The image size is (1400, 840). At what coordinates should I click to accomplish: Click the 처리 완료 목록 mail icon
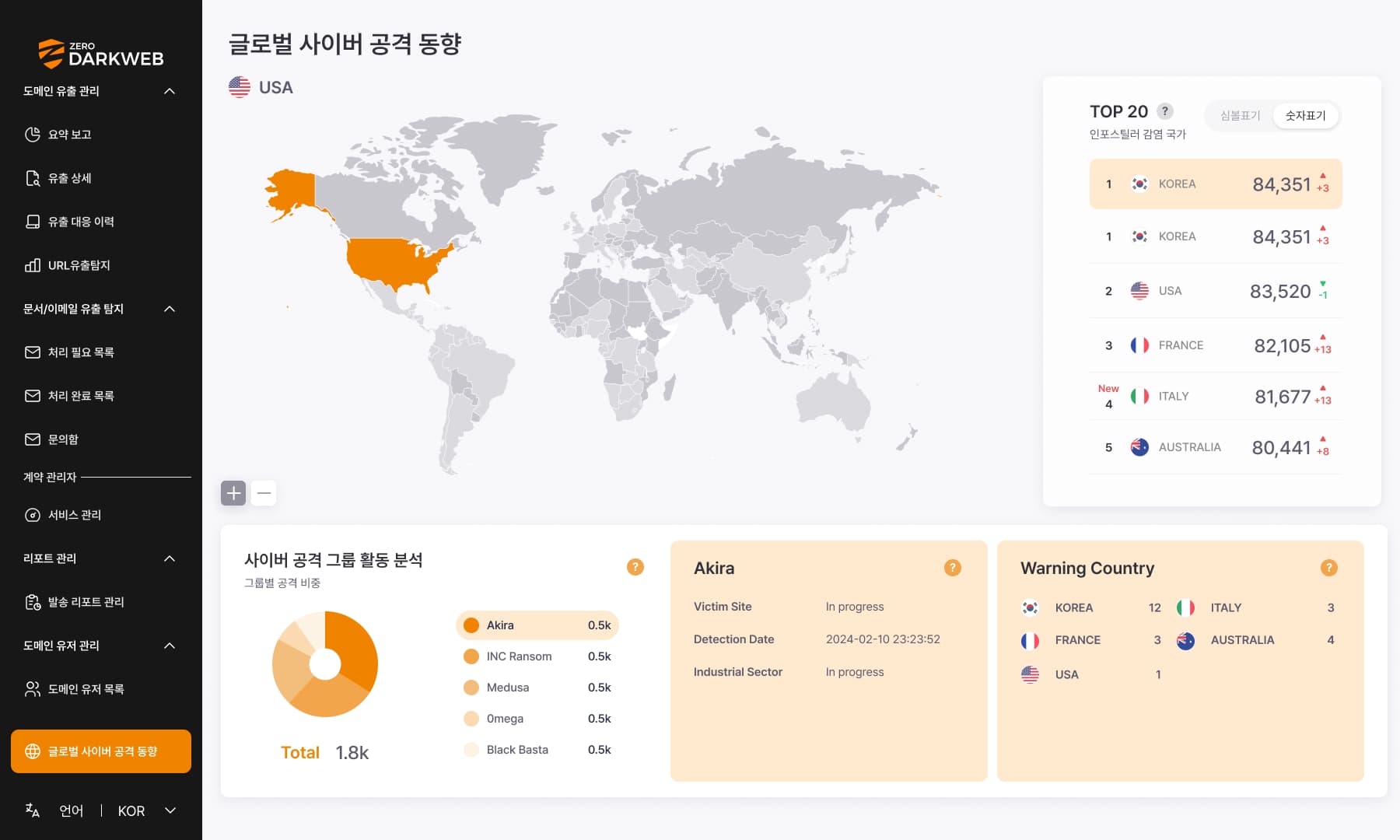(x=33, y=396)
